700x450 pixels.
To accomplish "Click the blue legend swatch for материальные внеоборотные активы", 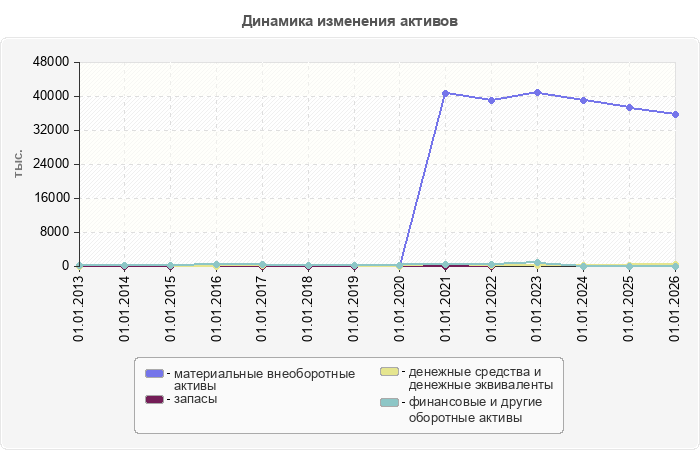I will pos(154,374).
